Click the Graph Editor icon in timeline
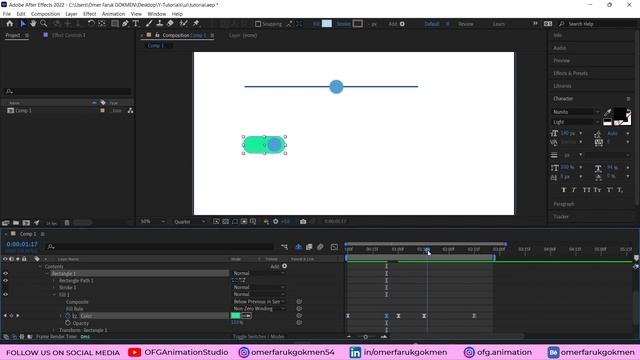The height and width of the screenshot is (360, 640). pos(334,247)
